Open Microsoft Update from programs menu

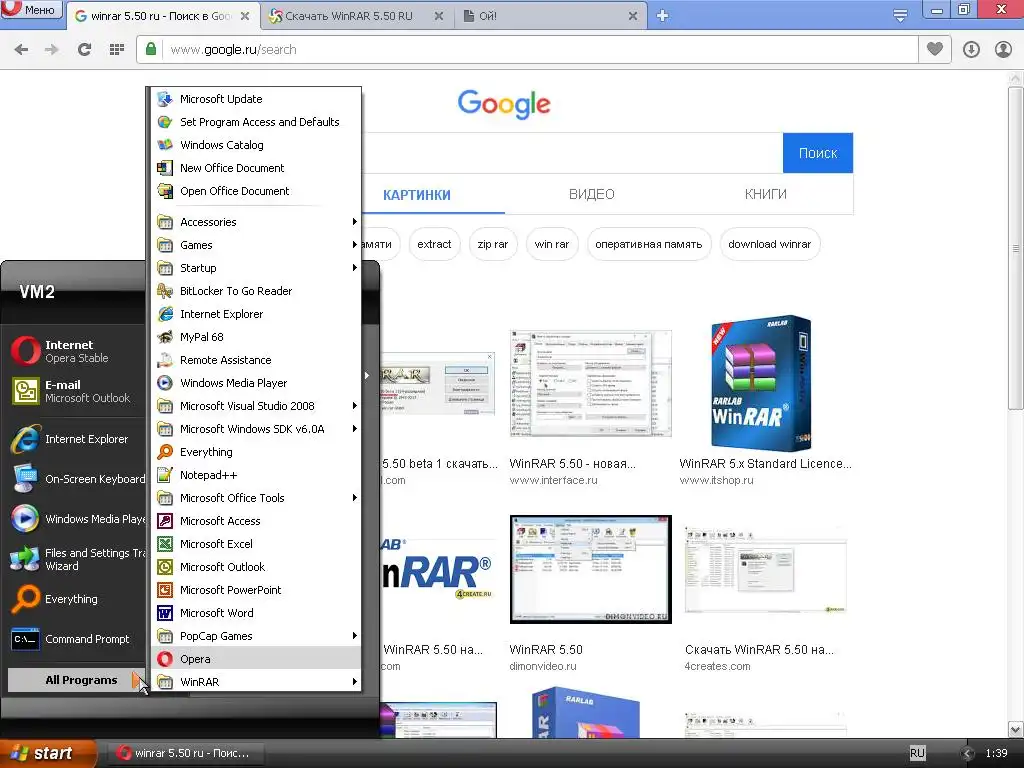coord(255,99)
